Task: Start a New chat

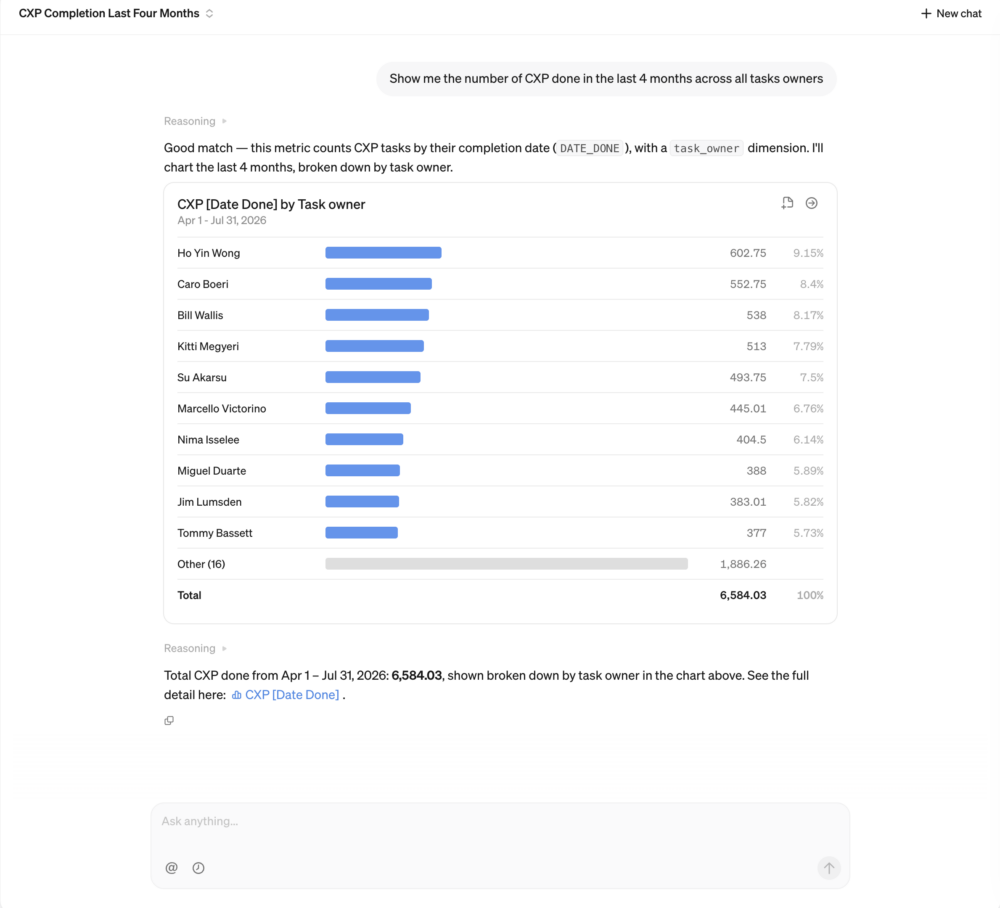Action: [951, 13]
